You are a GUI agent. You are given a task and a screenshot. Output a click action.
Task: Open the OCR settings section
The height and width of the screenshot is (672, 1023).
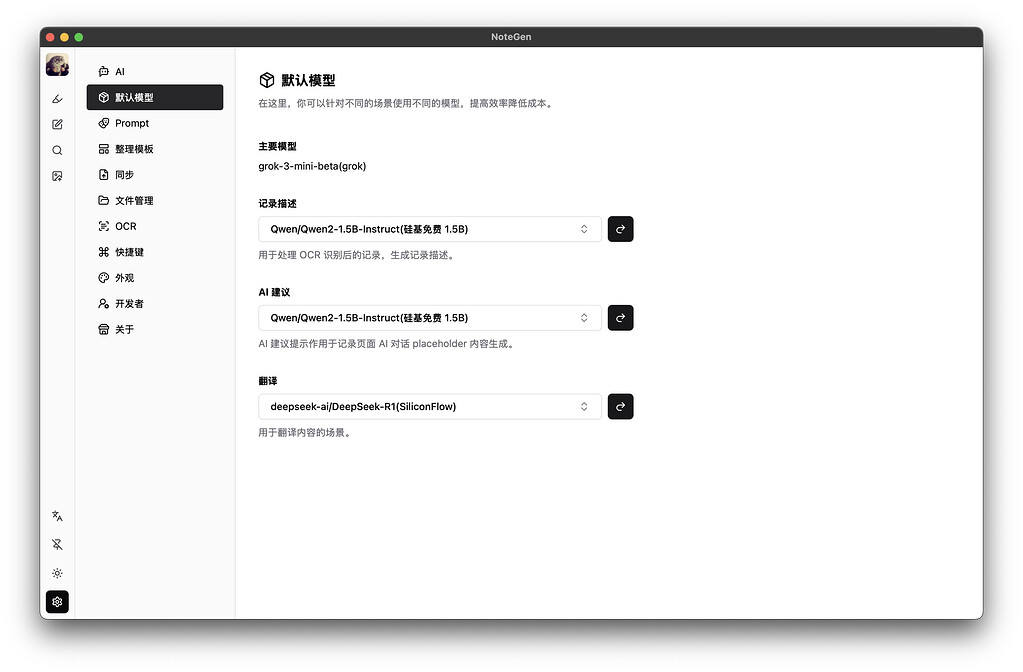pyautogui.click(x=155, y=226)
